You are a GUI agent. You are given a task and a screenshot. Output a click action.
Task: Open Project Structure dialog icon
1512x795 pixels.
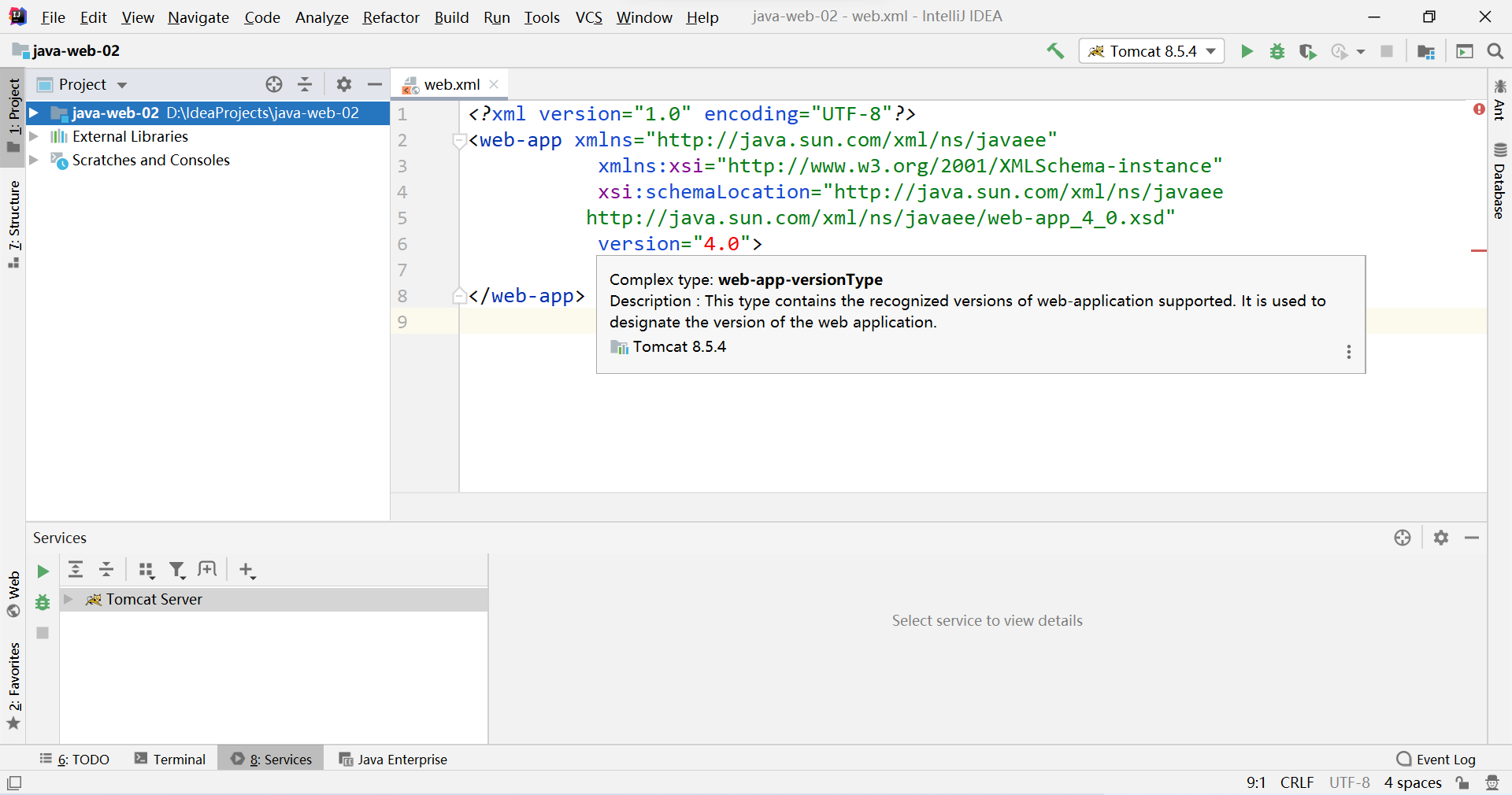[x=1425, y=51]
